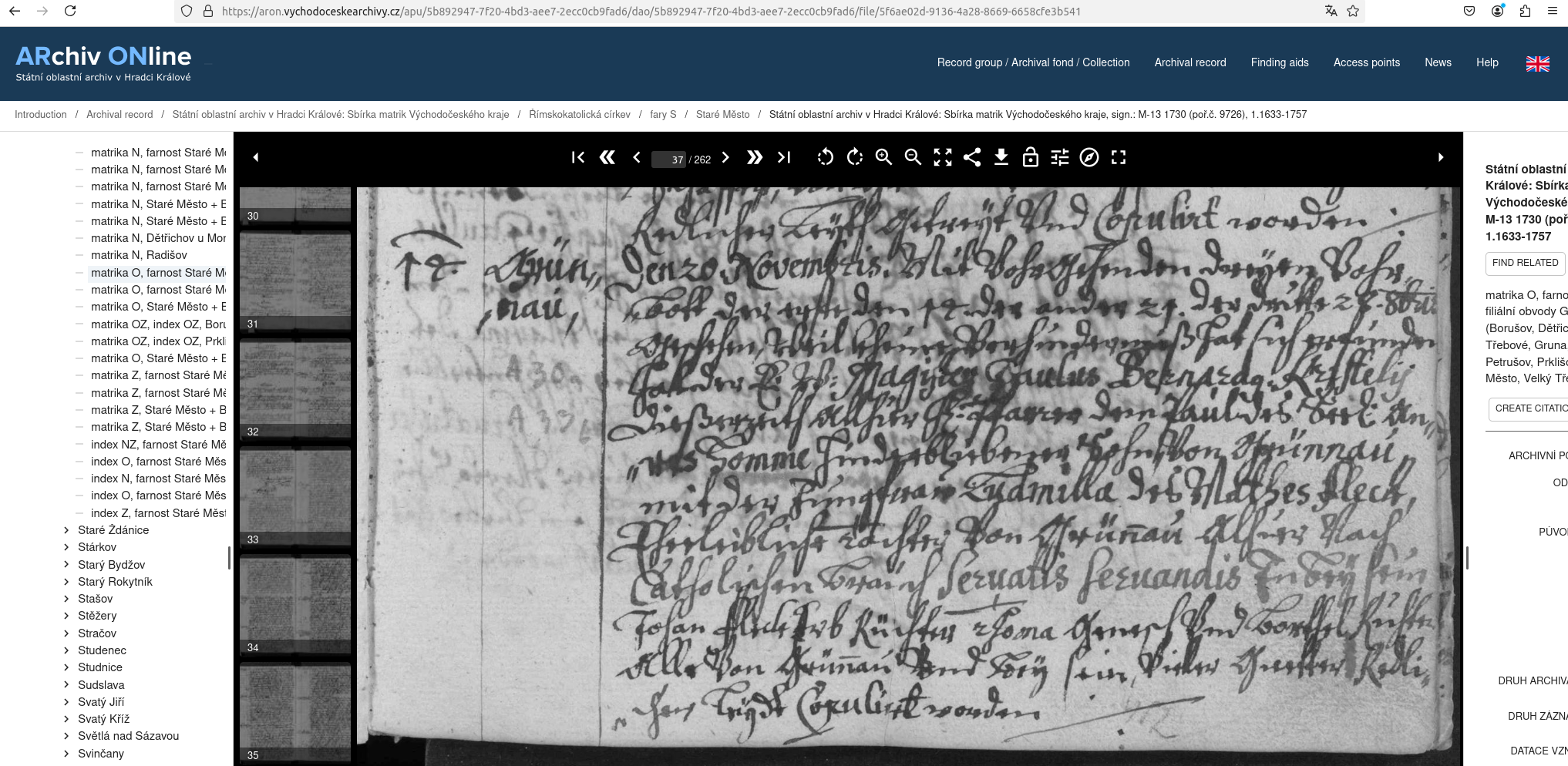Expand the Staré Ždánice tree node
Screen dimensions: 1568x766
pyautogui.click(x=66, y=530)
